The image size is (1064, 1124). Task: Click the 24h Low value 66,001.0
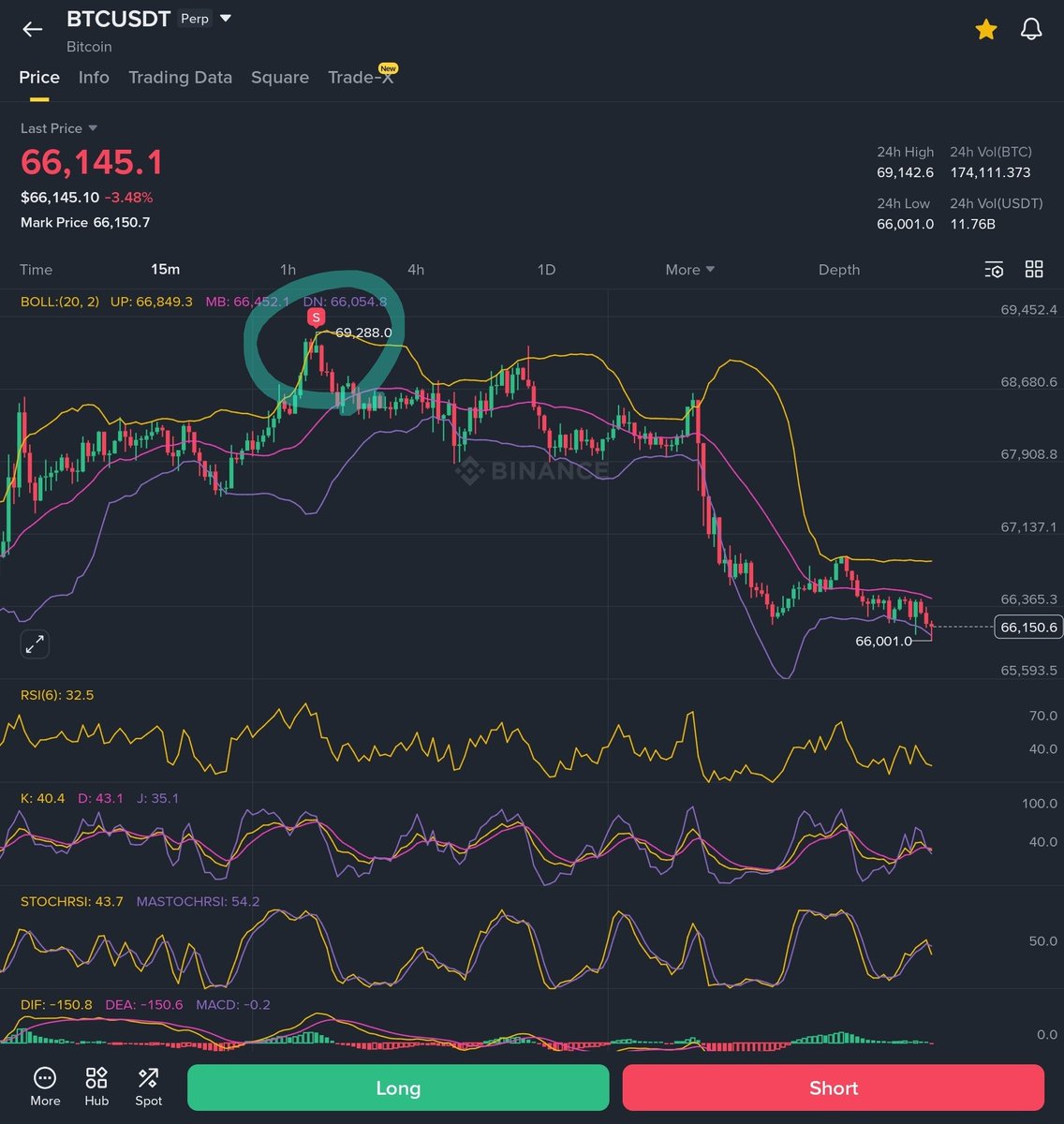[905, 224]
